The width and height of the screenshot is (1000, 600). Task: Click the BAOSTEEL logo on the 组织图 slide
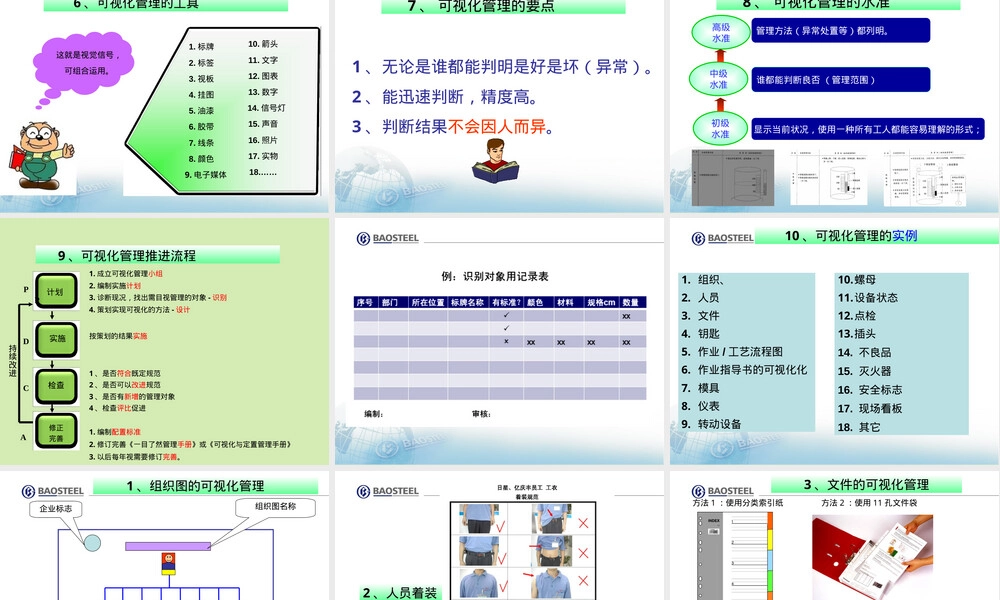point(53,491)
